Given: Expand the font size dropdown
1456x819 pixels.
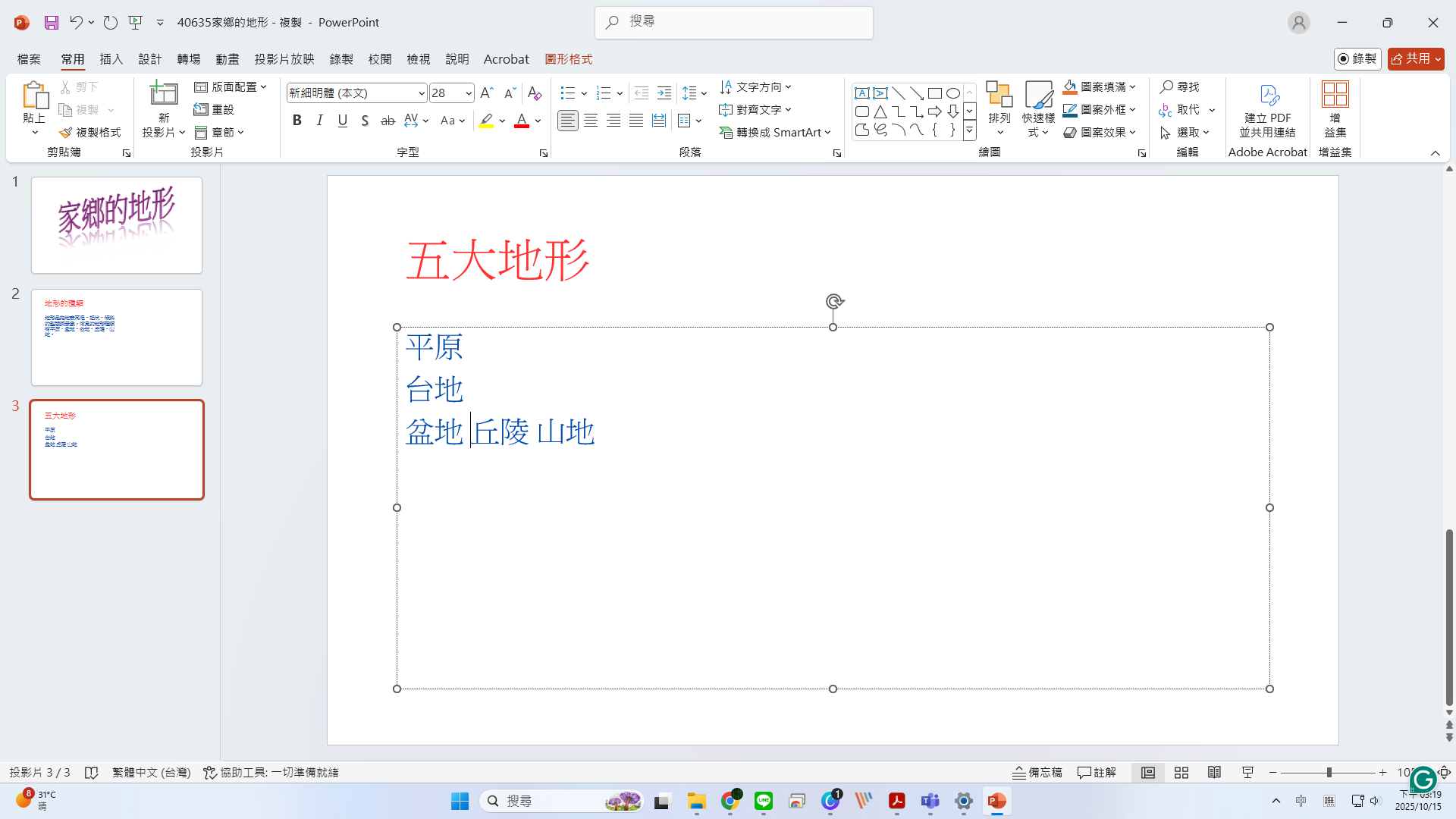Looking at the screenshot, I should pos(469,93).
